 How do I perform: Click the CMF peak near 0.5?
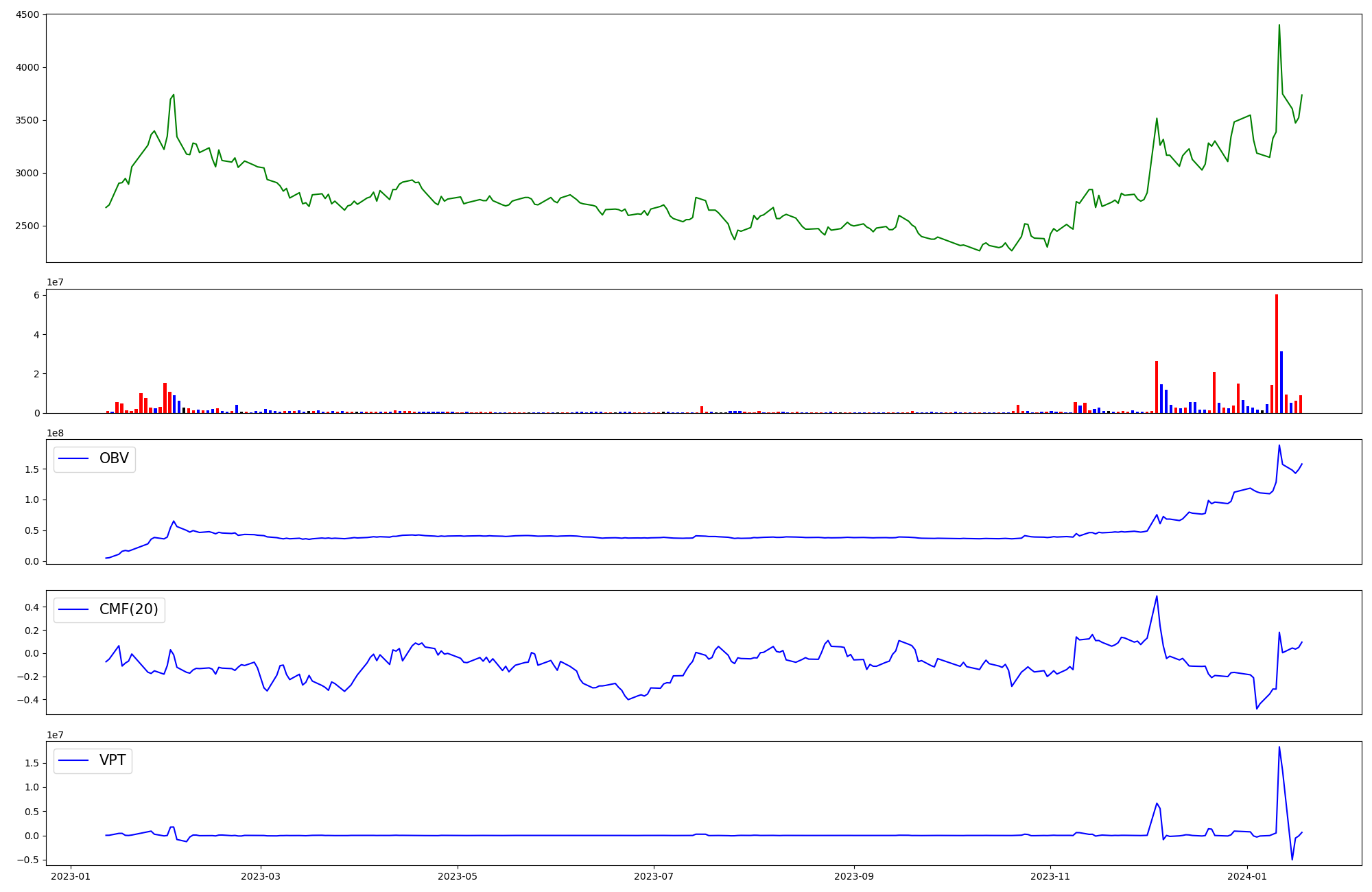1157,596
